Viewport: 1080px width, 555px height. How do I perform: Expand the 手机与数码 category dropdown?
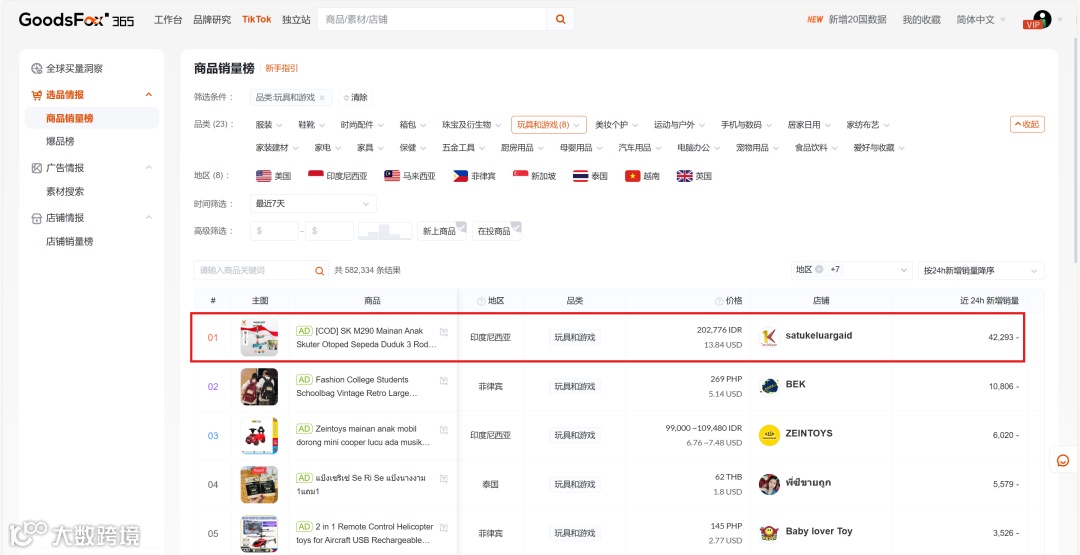pos(746,125)
